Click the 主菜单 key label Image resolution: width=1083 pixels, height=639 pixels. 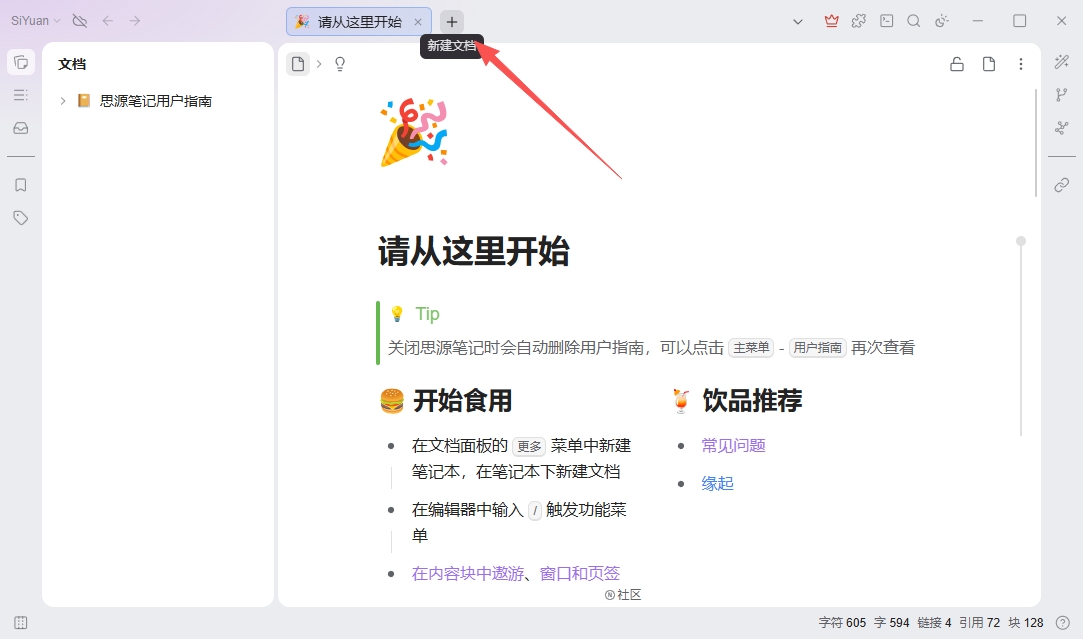point(751,347)
